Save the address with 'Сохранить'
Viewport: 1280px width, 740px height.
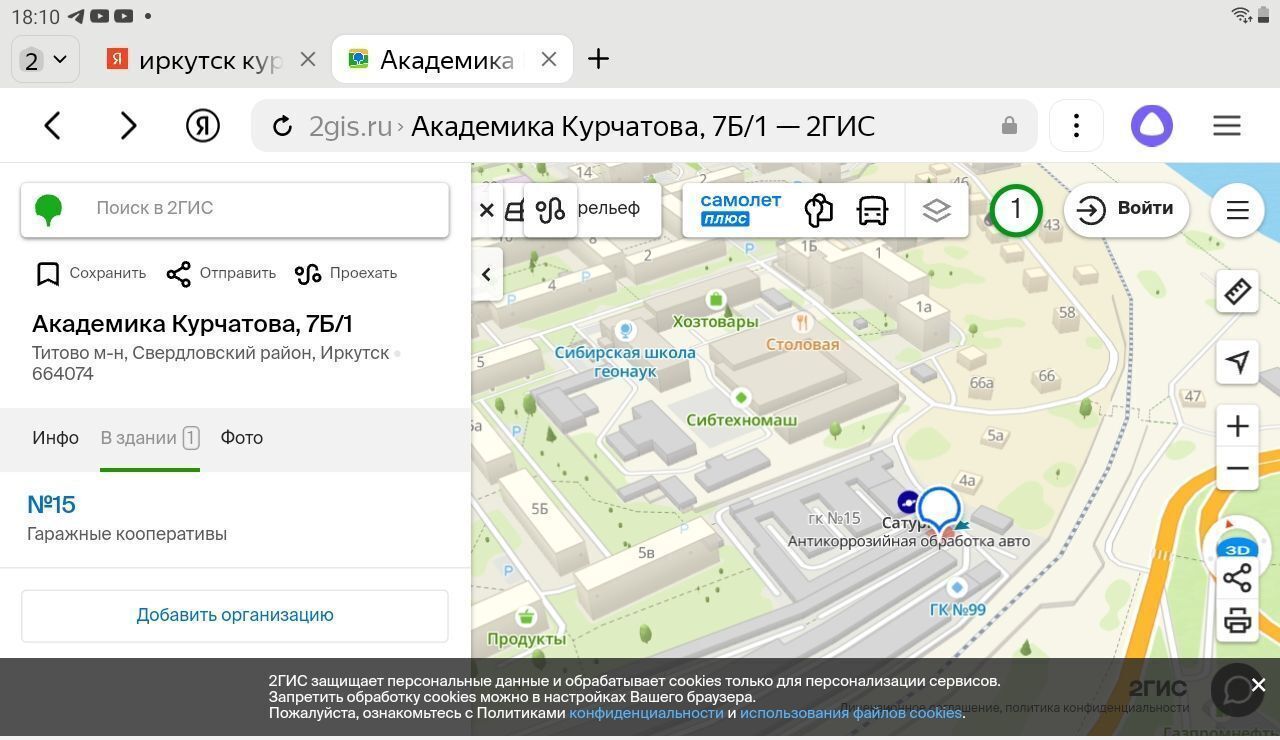(91, 274)
